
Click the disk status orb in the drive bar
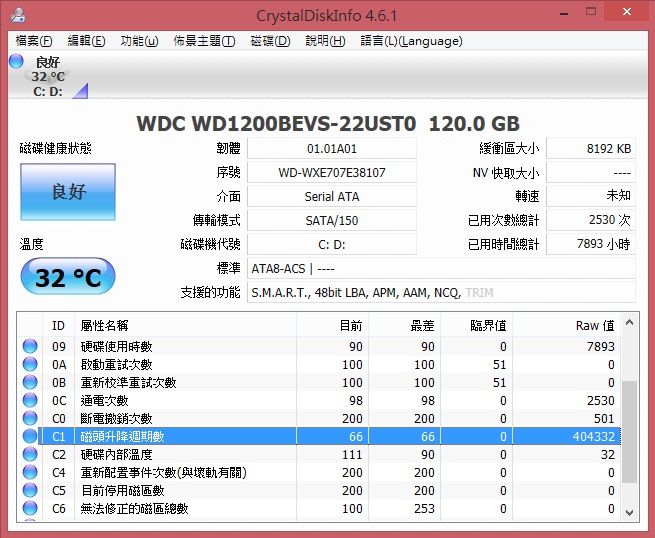click(16, 61)
